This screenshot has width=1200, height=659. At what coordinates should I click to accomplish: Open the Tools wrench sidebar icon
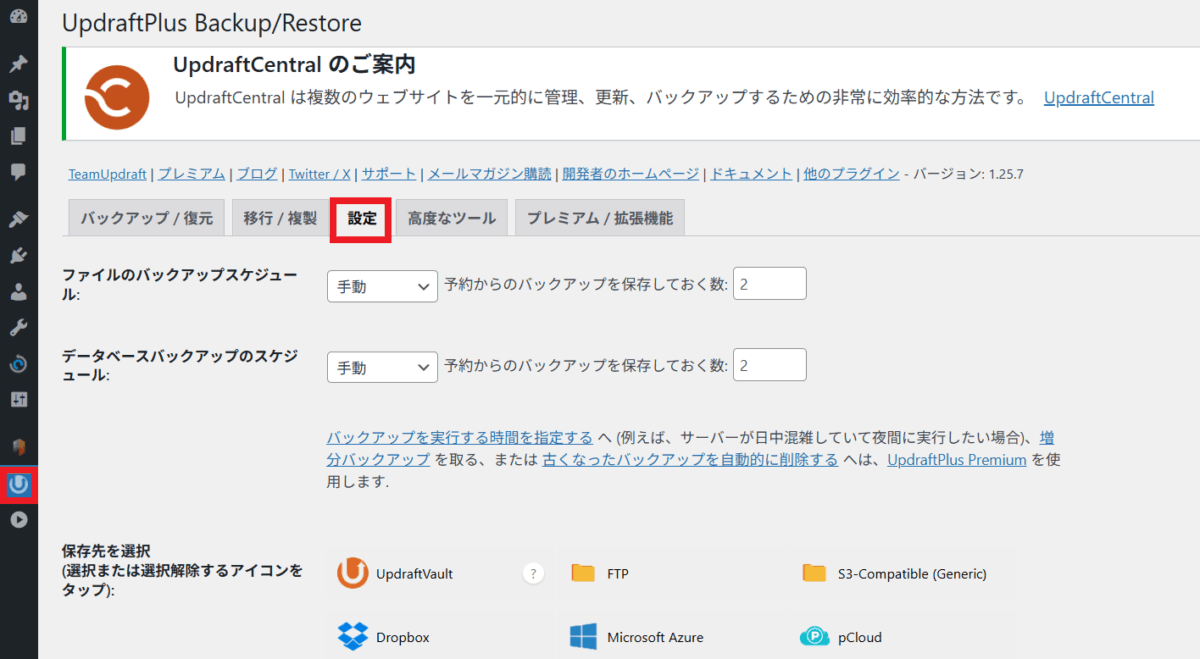[x=18, y=328]
